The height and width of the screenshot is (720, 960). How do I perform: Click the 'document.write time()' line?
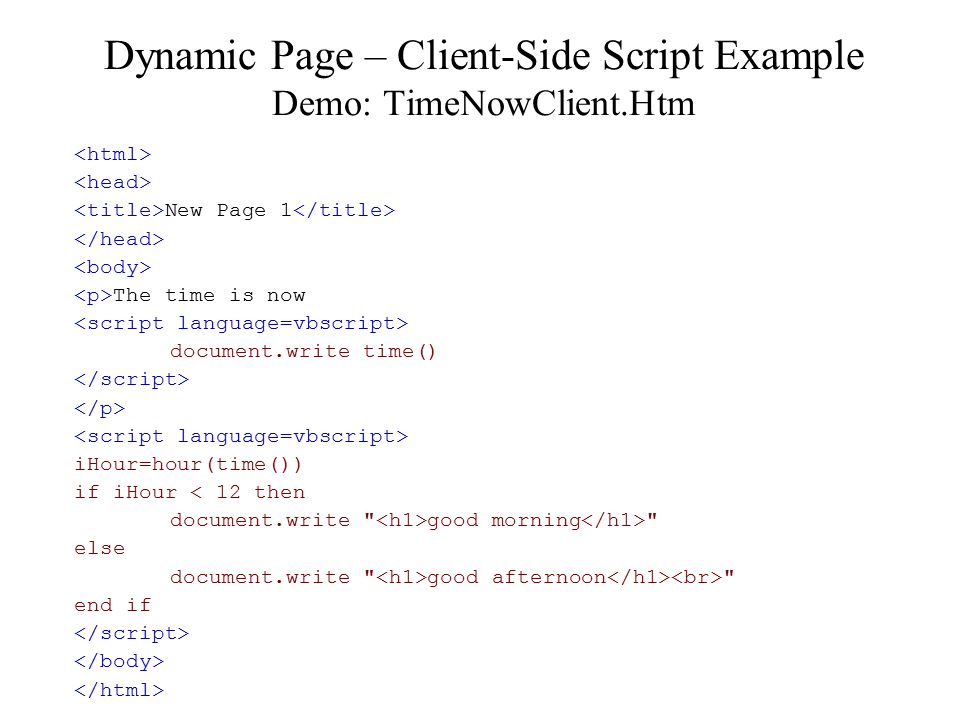click(303, 352)
